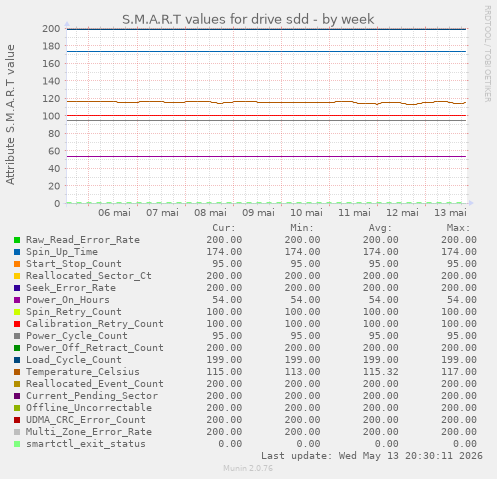Click the Seek_Error_Rate dark blue swatch
Screen dimensions: 497x479
tap(17, 288)
